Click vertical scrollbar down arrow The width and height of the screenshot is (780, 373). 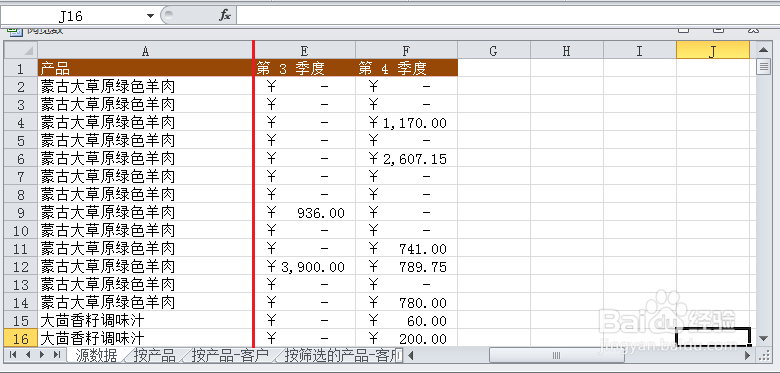coord(764,339)
